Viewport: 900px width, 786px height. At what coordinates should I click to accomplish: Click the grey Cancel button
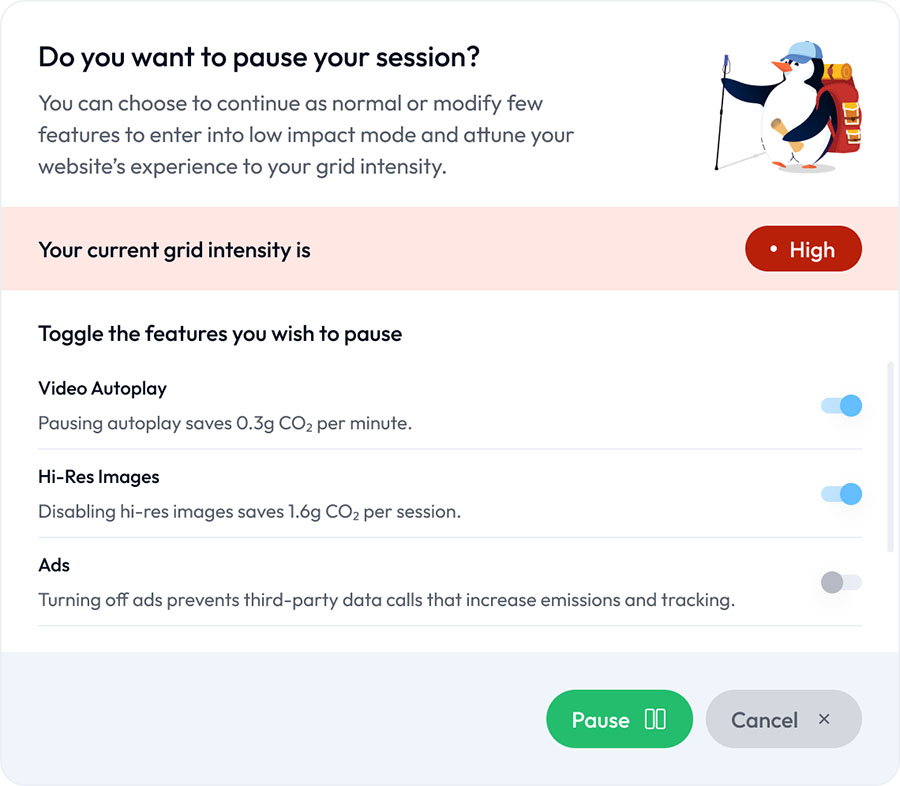coord(783,719)
